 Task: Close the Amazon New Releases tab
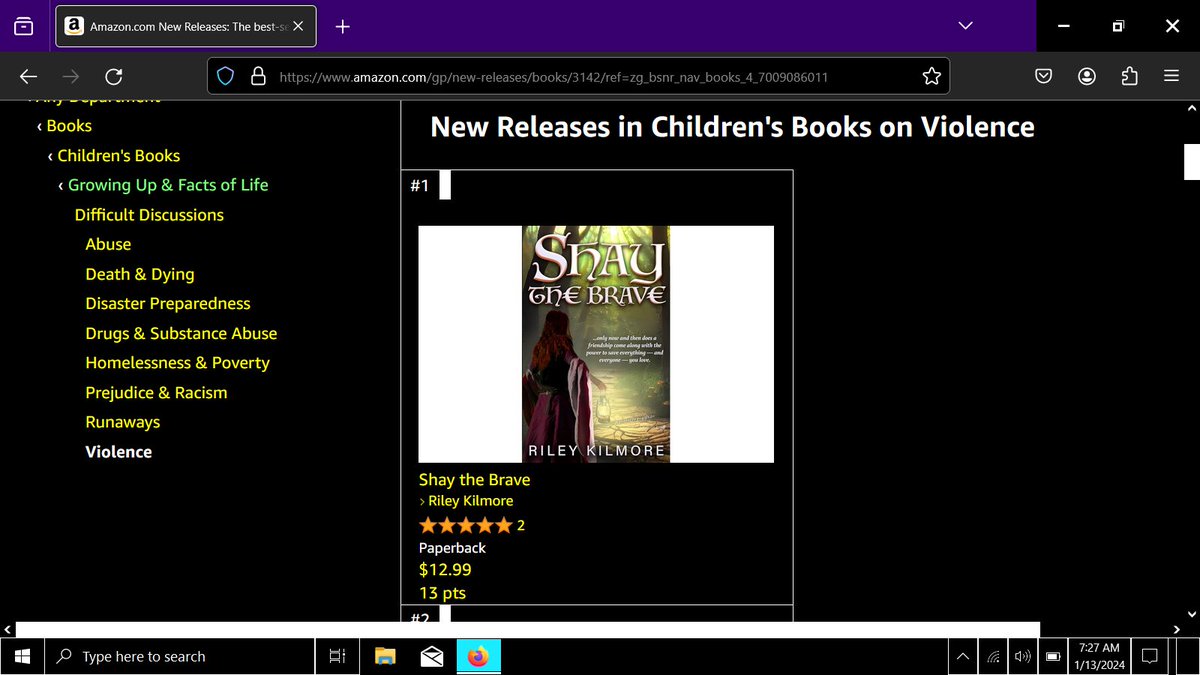point(298,27)
